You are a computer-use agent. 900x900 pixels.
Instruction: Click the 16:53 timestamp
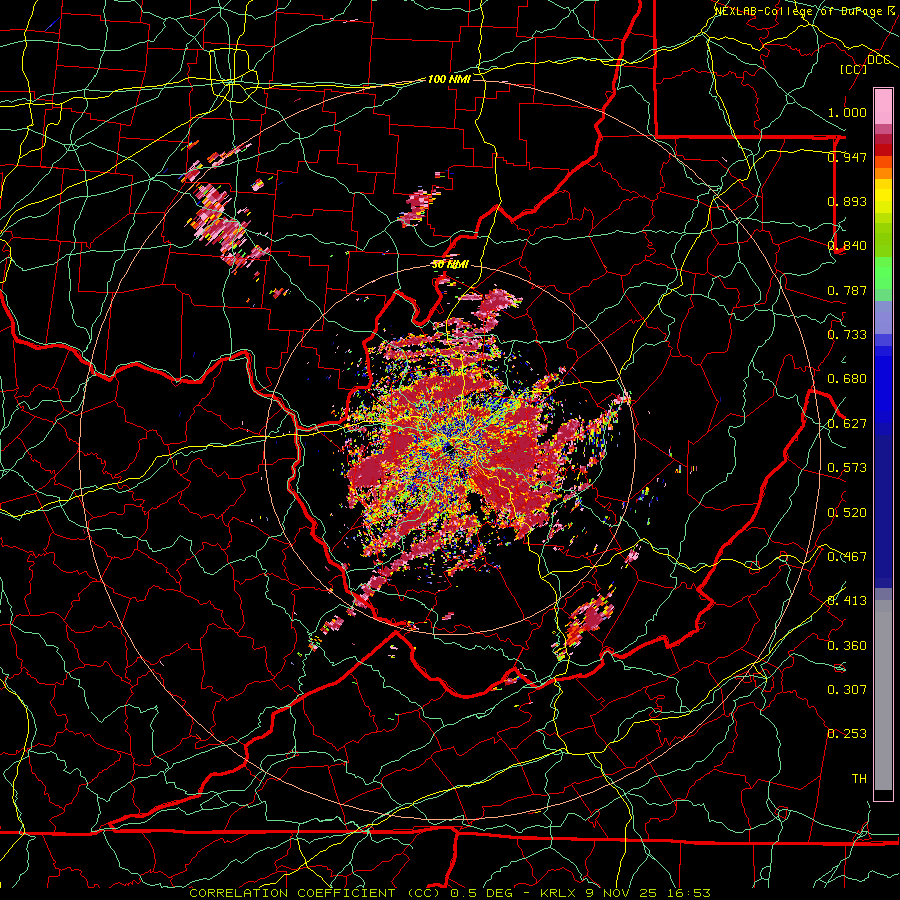point(691,893)
